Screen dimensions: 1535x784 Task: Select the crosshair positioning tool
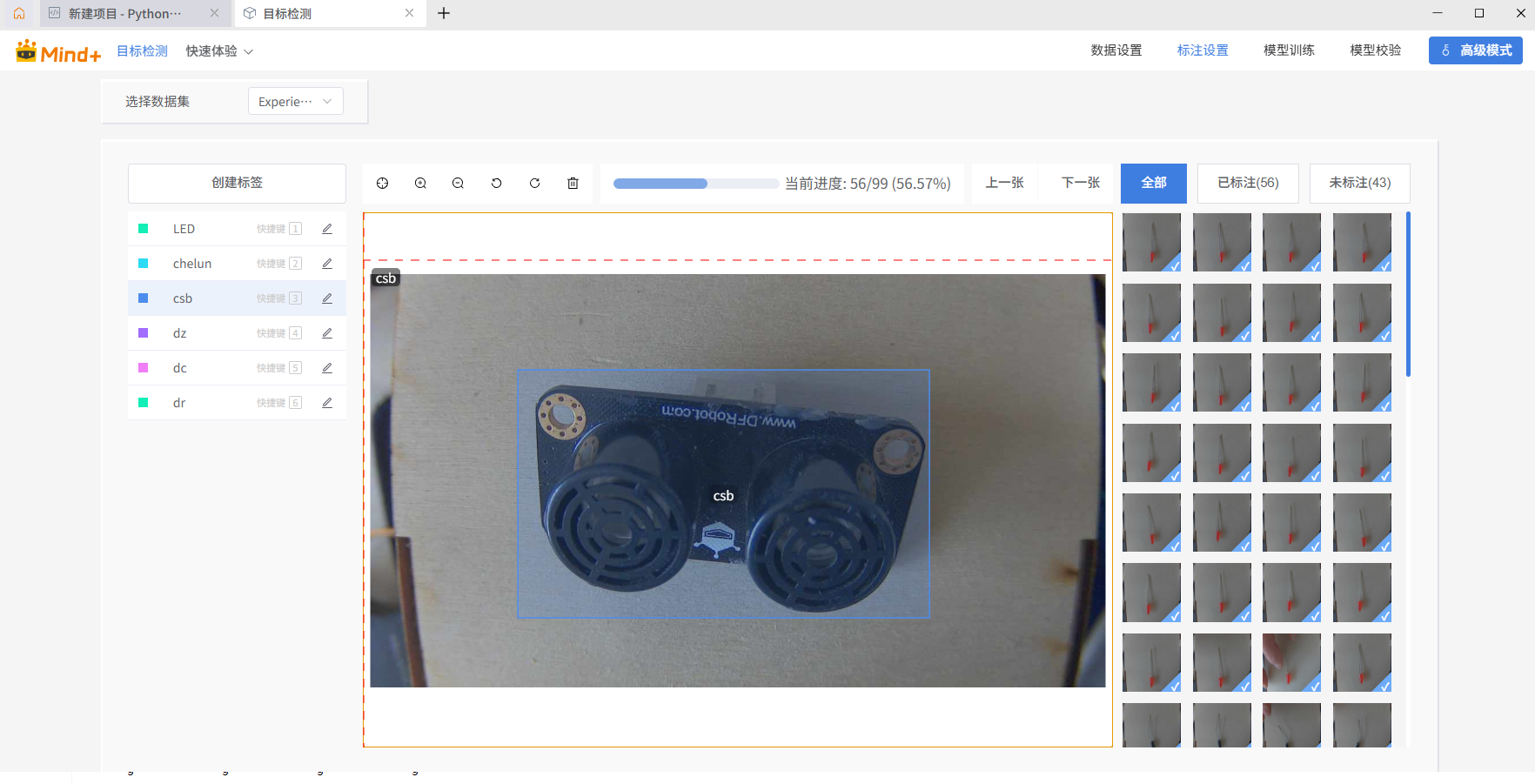tap(382, 183)
